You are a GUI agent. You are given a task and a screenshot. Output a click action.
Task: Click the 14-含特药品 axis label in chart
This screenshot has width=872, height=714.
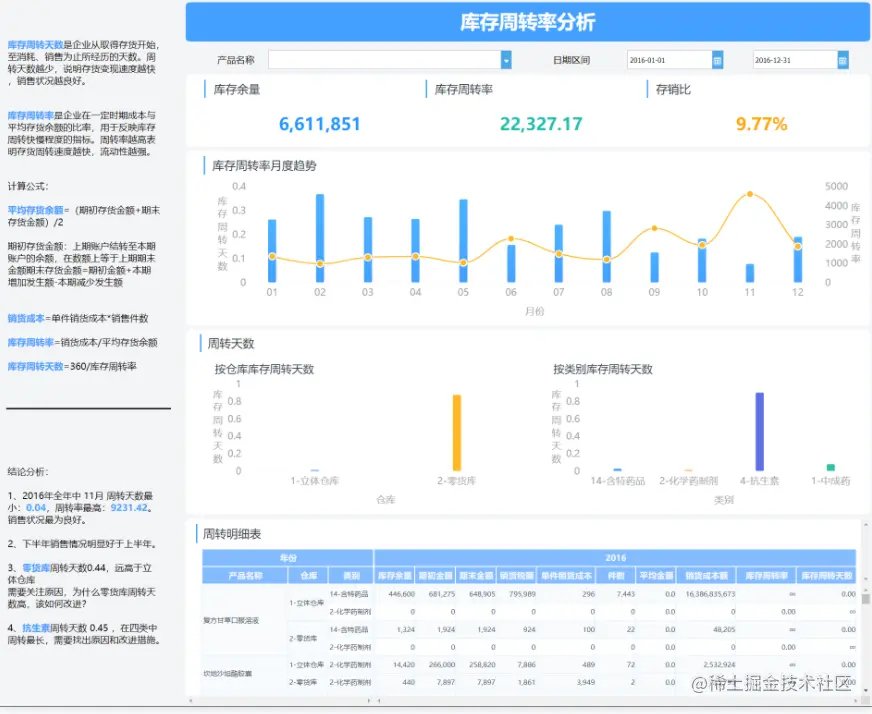coord(618,481)
